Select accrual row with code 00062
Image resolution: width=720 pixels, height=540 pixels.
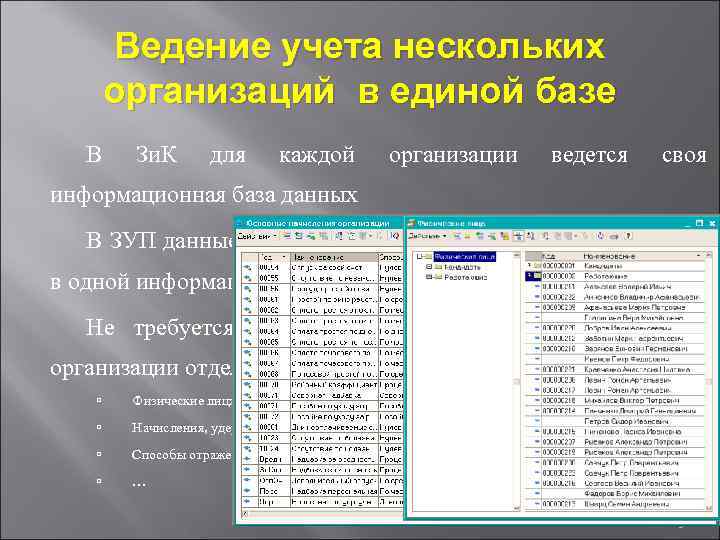coord(322,310)
